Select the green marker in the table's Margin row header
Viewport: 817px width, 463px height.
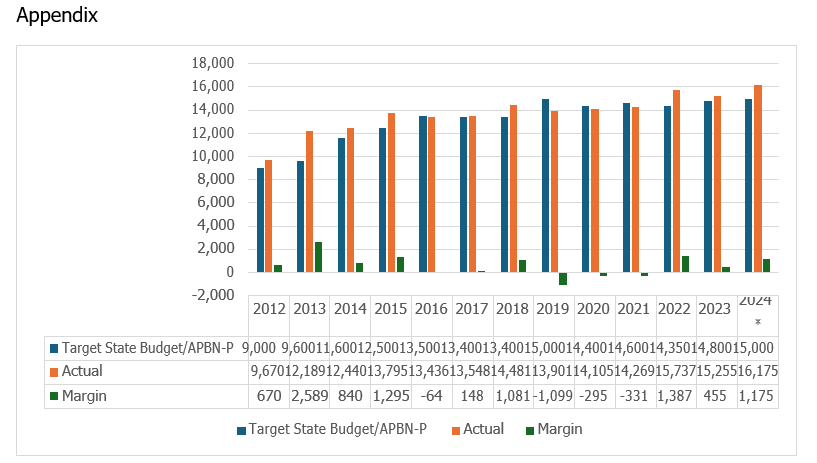tap(53, 396)
